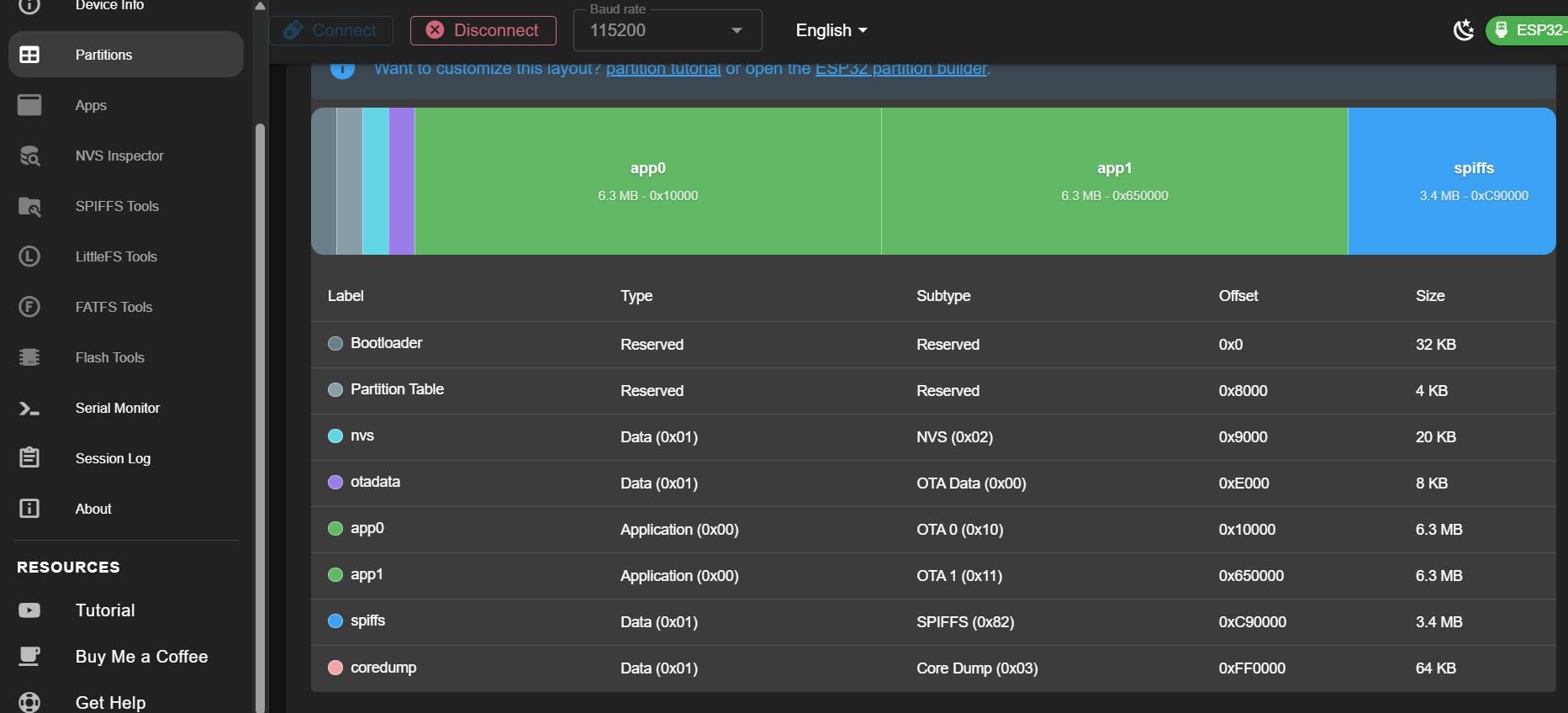Click the coredump label in table
The width and height of the screenshot is (1568, 713).
pos(383,668)
